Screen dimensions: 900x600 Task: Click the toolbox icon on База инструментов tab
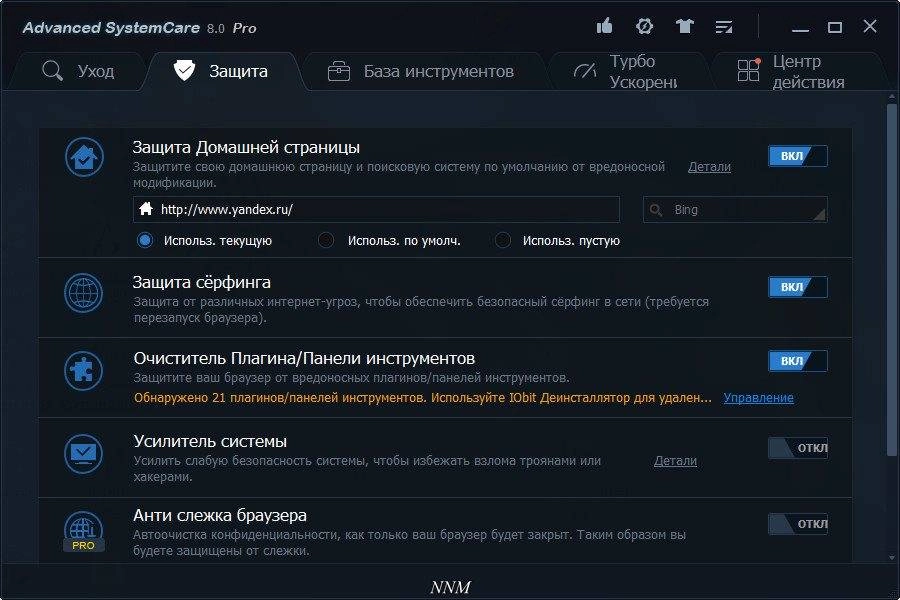(x=339, y=72)
